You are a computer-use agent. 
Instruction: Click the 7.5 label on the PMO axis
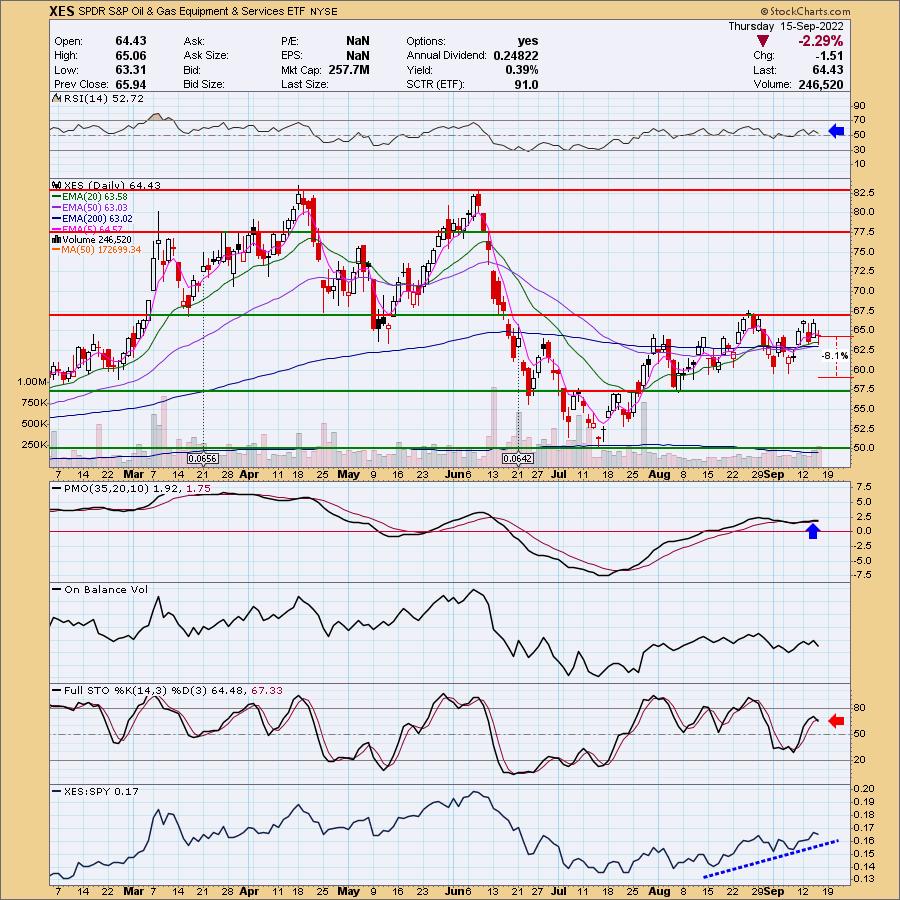pos(864,487)
